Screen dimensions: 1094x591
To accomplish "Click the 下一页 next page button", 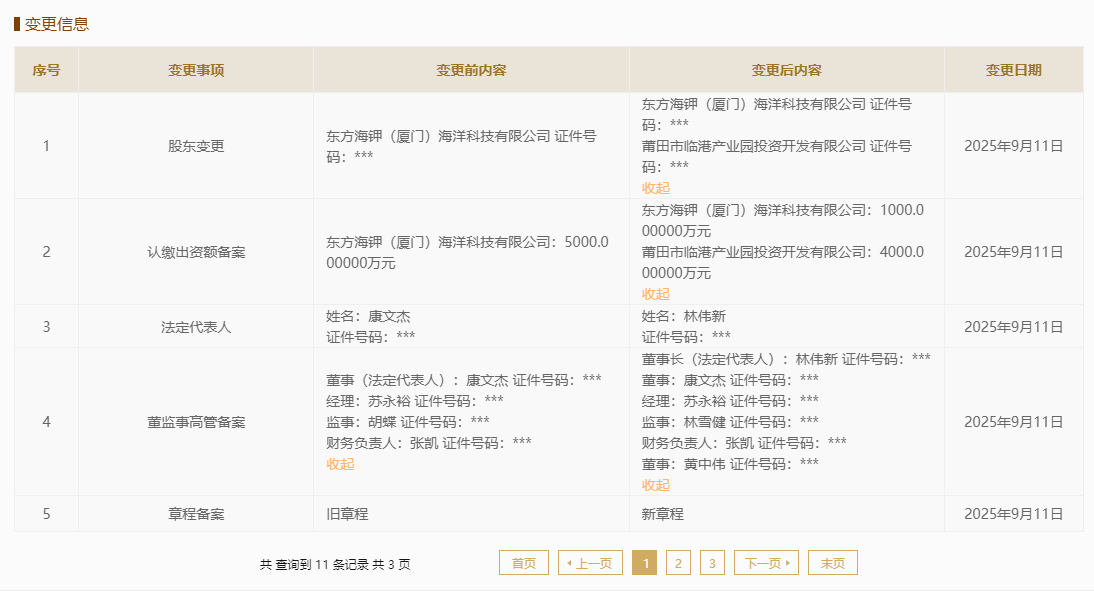I will 766,563.
